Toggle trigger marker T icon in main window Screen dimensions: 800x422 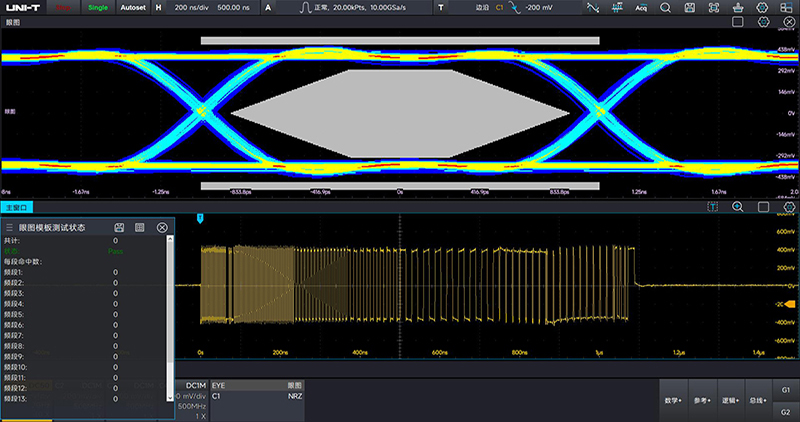(x=713, y=207)
